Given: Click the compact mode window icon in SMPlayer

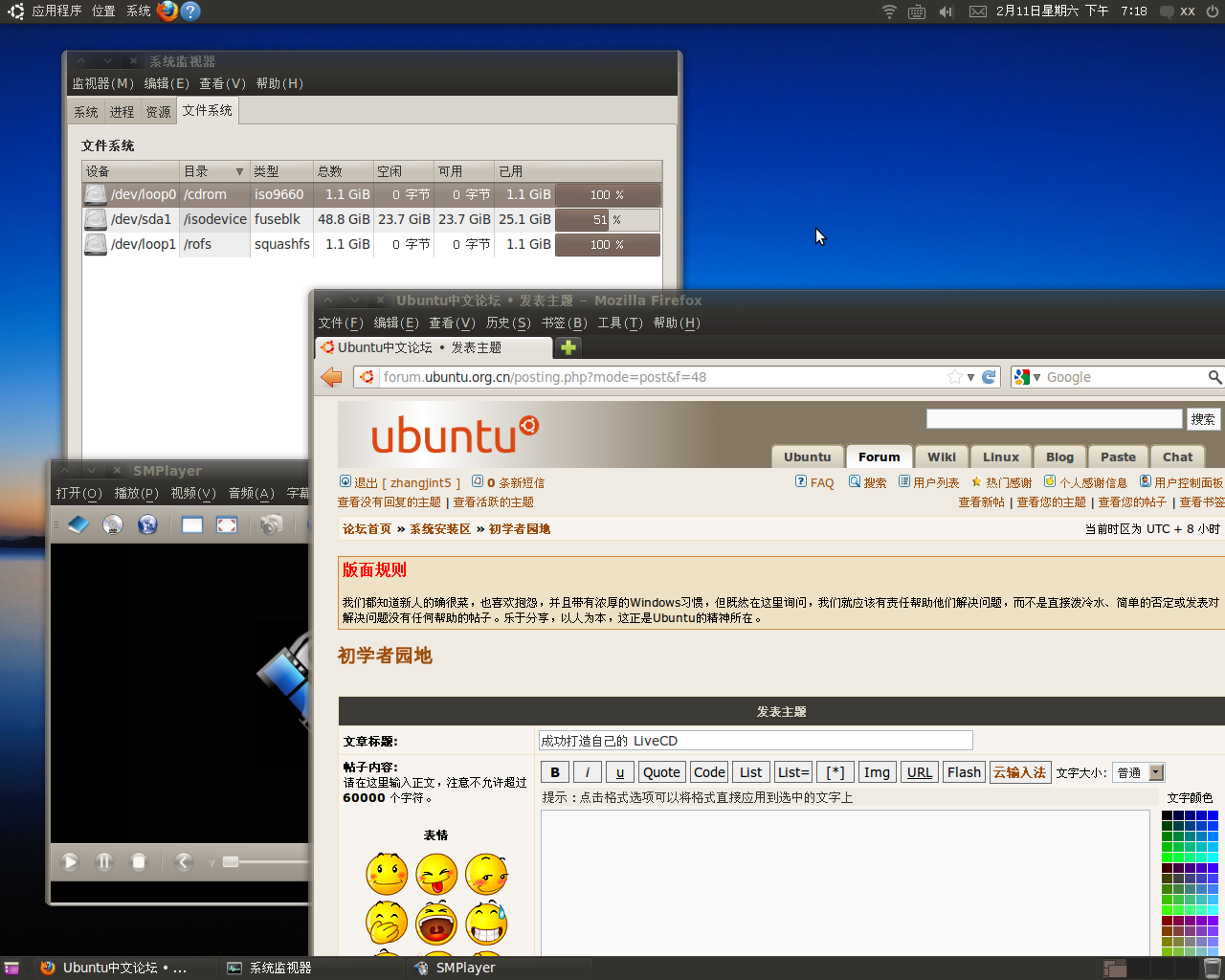Looking at the screenshot, I should pyautogui.click(x=192, y=524).
